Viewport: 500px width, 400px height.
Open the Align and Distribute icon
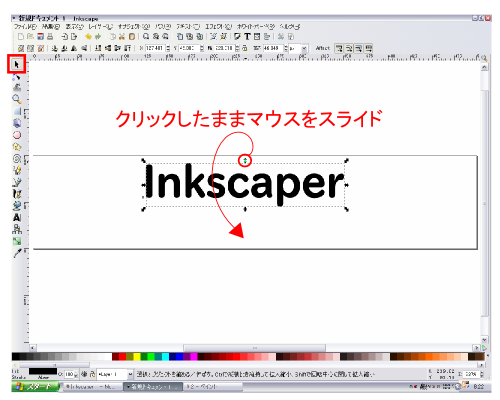(x=267, y=37)
